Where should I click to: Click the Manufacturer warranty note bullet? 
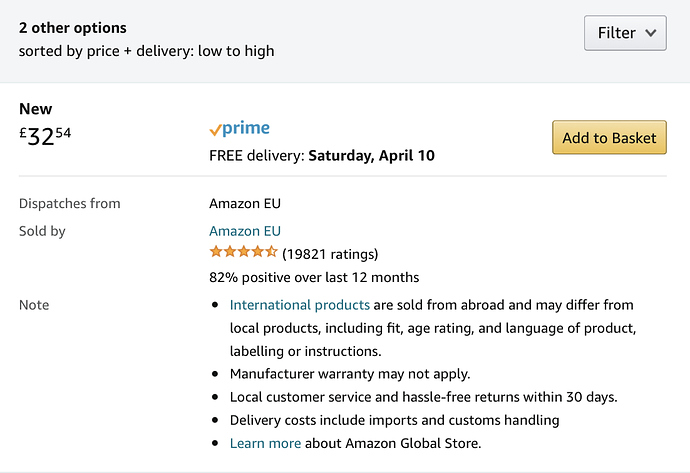pyautogui.click(x=350, y=374)
